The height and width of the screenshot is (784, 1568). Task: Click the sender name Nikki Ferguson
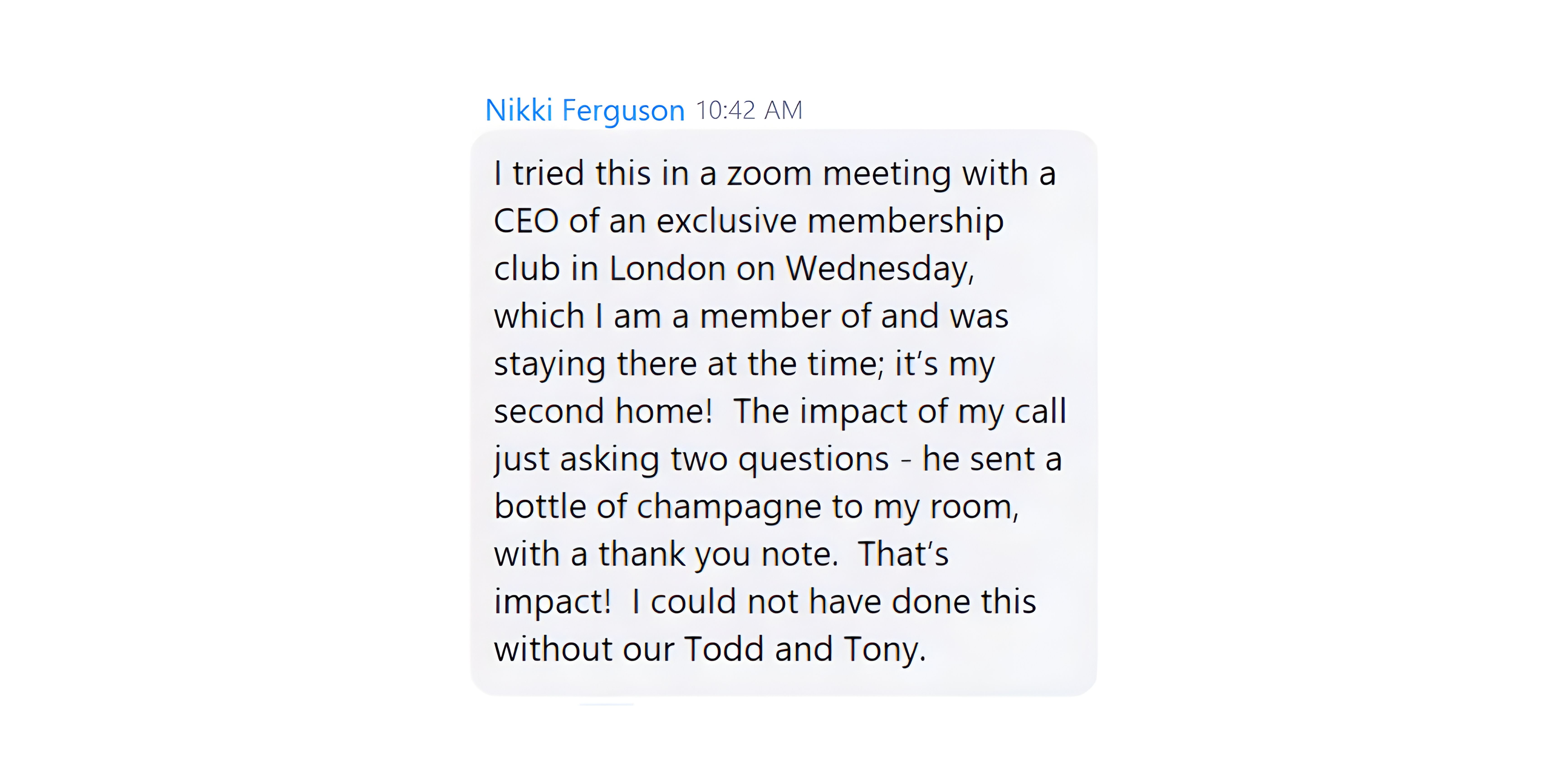tap(584, 111)
